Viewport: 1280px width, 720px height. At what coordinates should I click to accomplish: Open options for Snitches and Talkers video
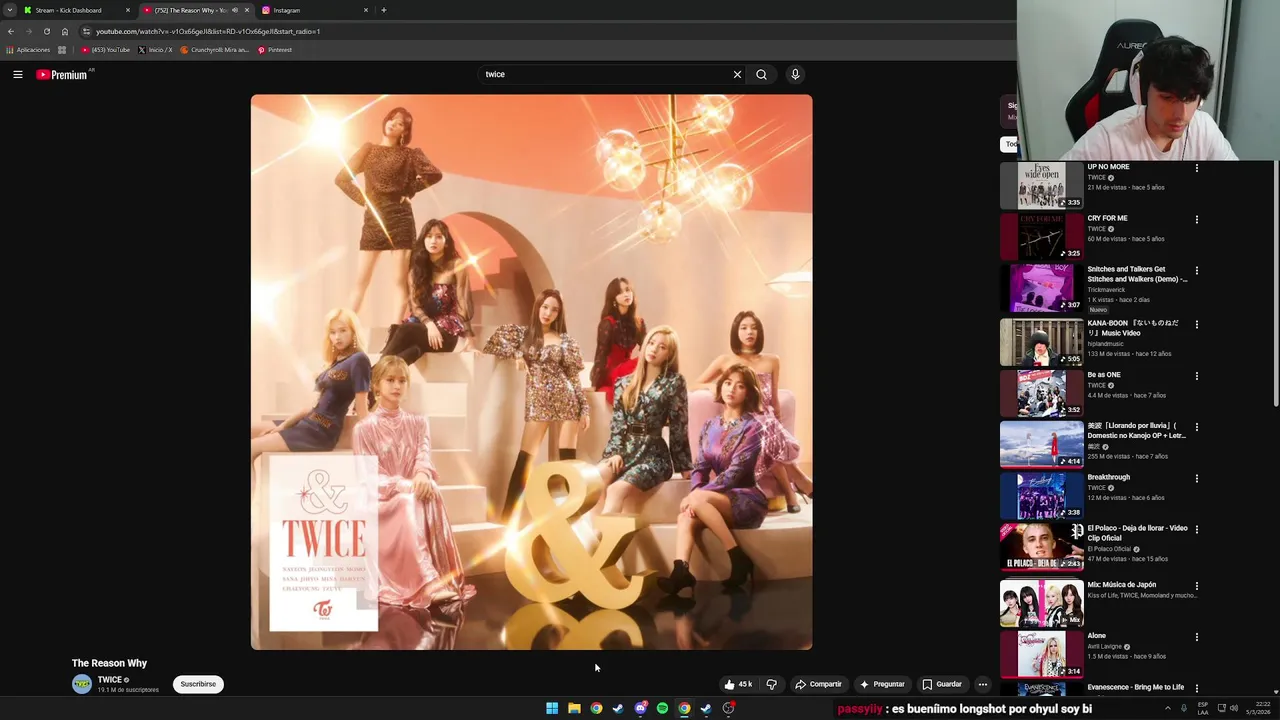(x=1196, y=270)
